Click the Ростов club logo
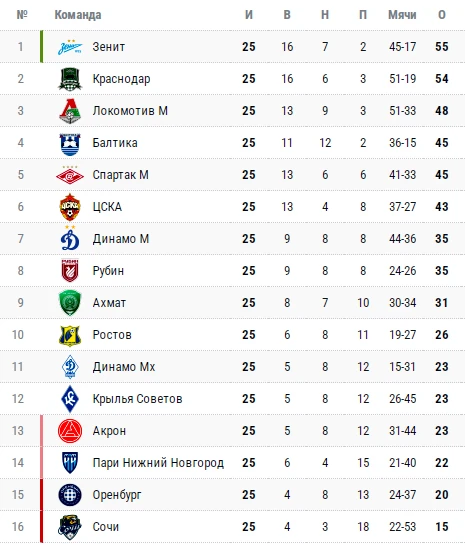This screenshot has height=550, width=465. coord(70,335)
